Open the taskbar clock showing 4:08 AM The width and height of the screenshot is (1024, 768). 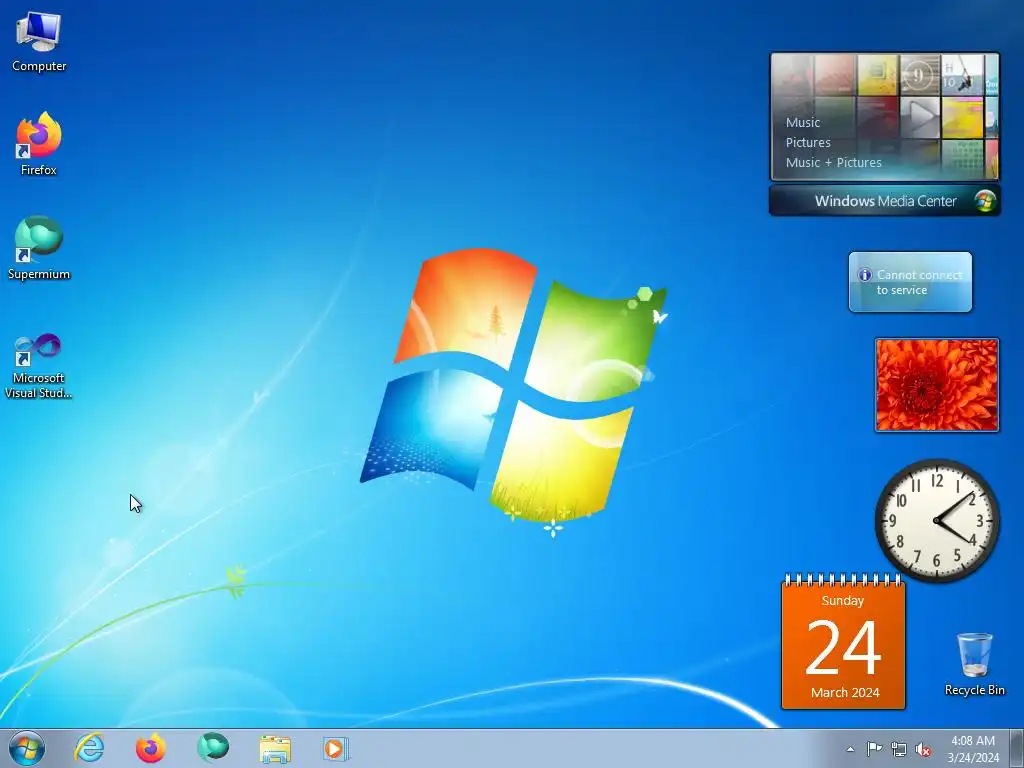pos(973,749)
